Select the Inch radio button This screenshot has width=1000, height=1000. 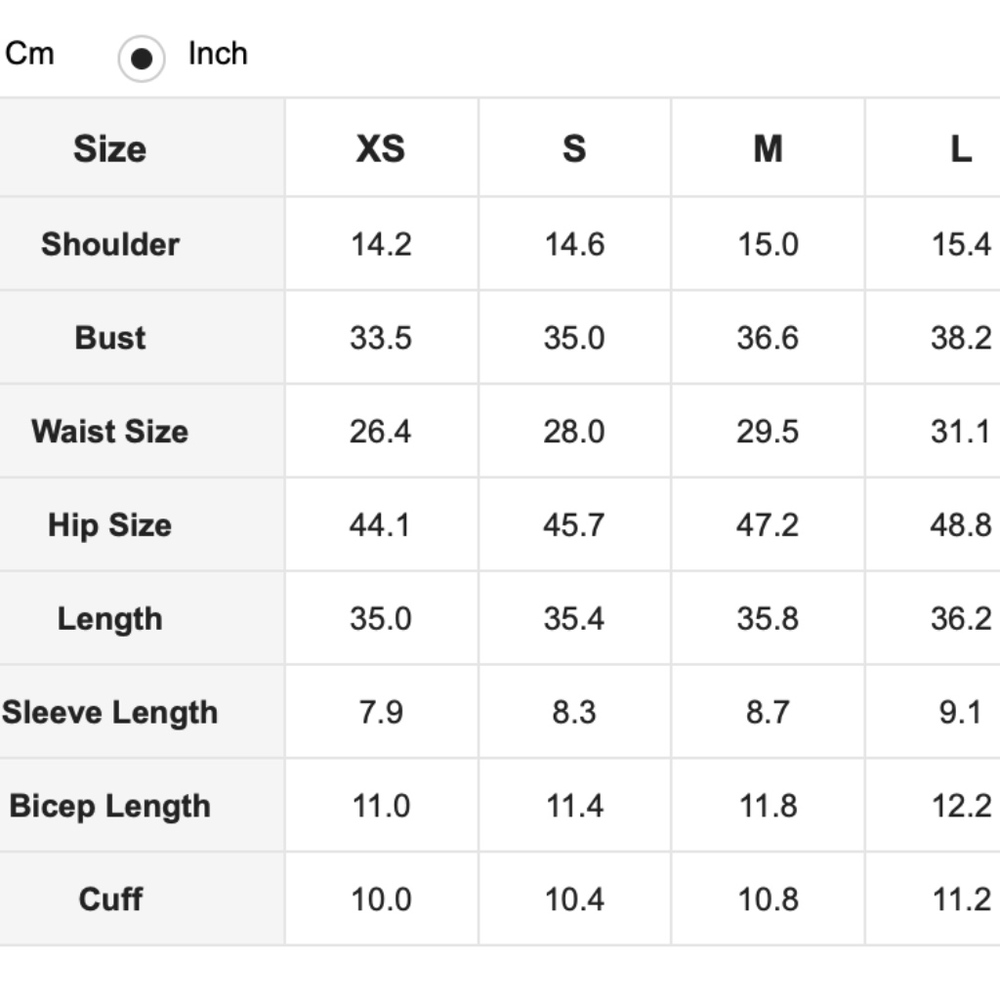coord(141,59)
